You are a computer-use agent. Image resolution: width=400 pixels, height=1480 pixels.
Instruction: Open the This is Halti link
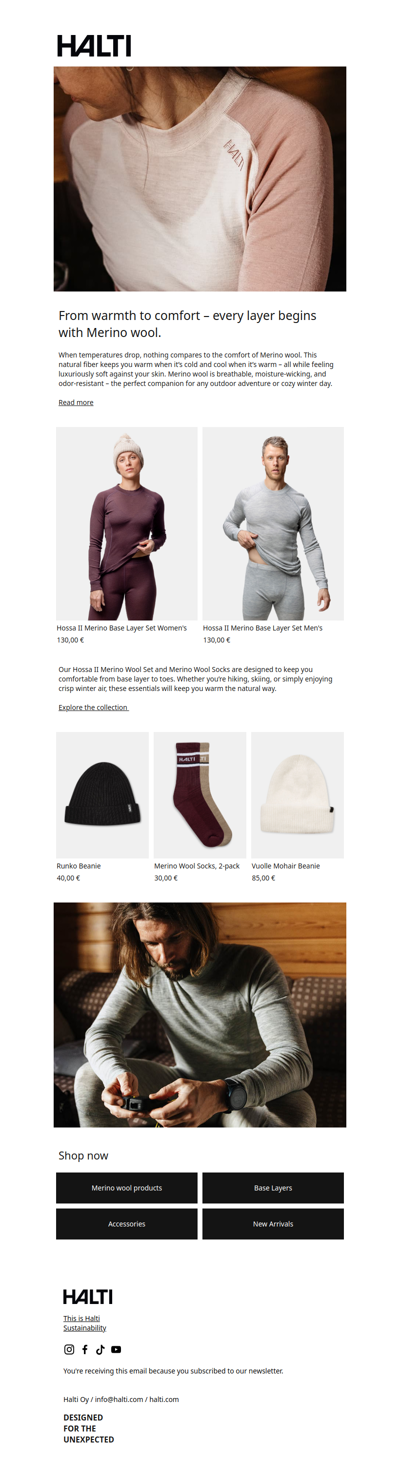click(82, 1318)
